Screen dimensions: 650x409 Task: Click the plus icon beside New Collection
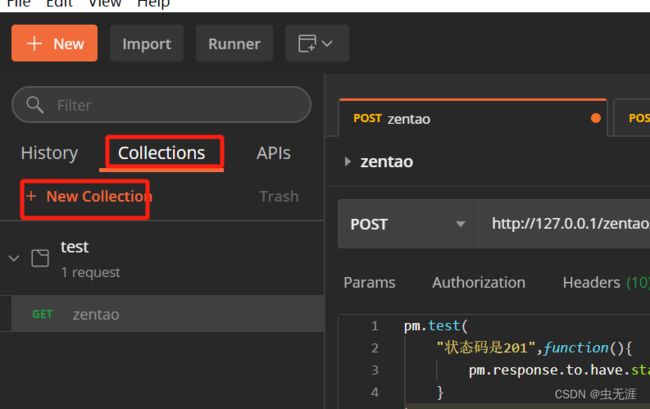(31, 196)
